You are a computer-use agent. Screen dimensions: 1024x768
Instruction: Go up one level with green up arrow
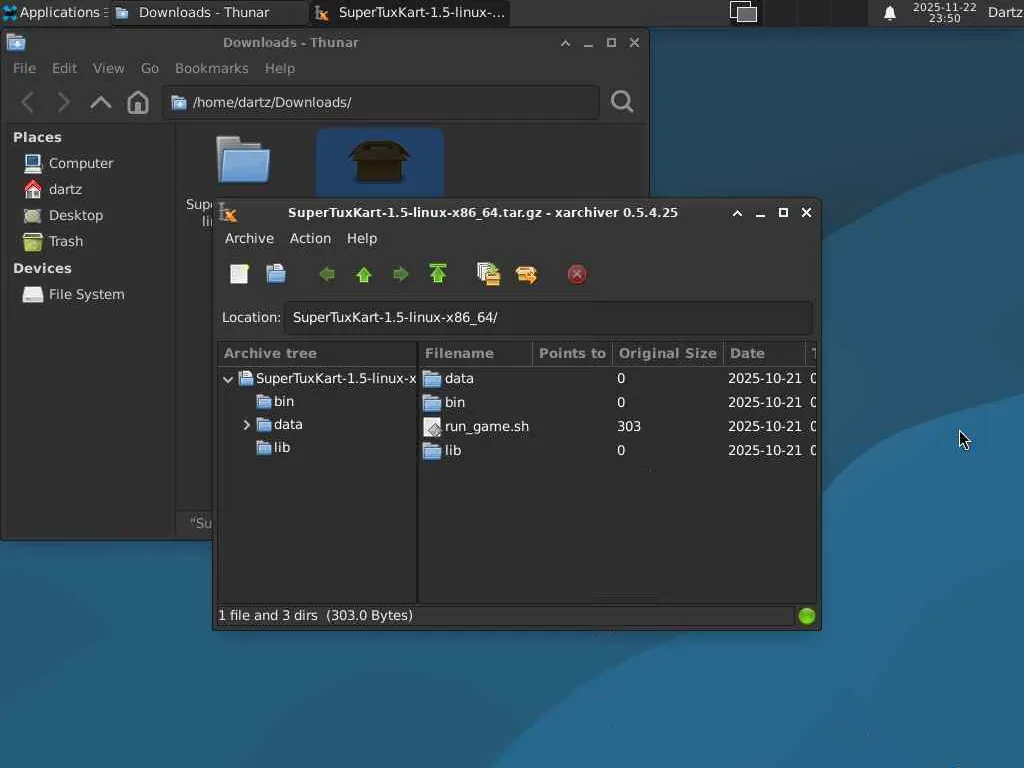tap(364, 274)
